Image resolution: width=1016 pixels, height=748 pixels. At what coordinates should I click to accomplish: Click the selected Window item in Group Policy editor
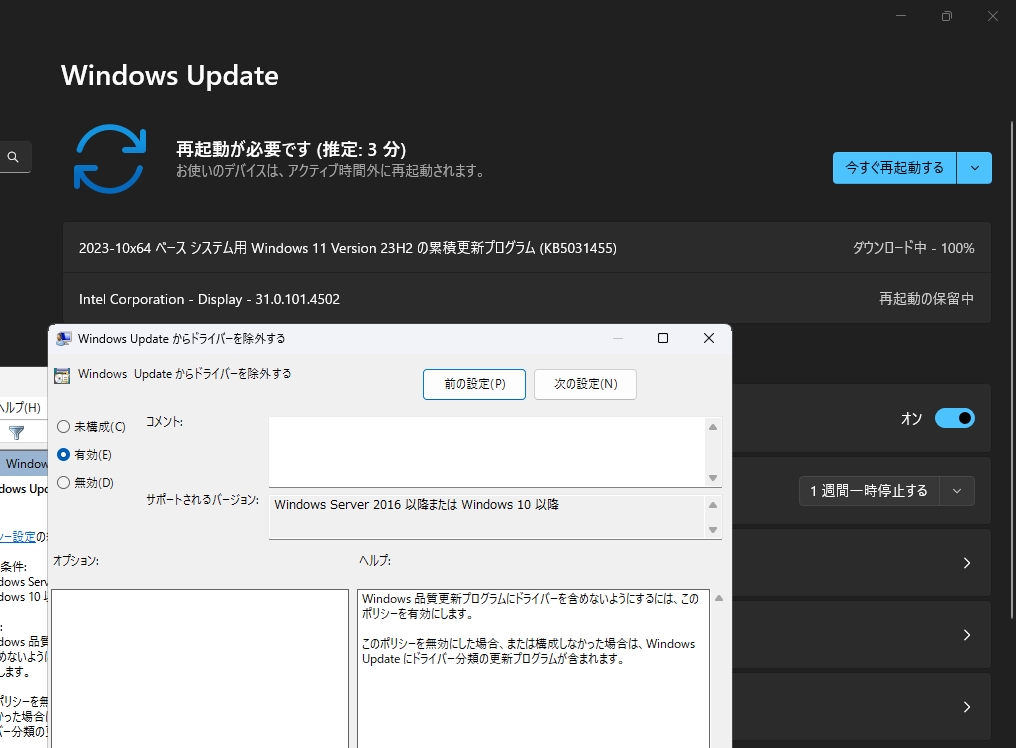[24, 463]
